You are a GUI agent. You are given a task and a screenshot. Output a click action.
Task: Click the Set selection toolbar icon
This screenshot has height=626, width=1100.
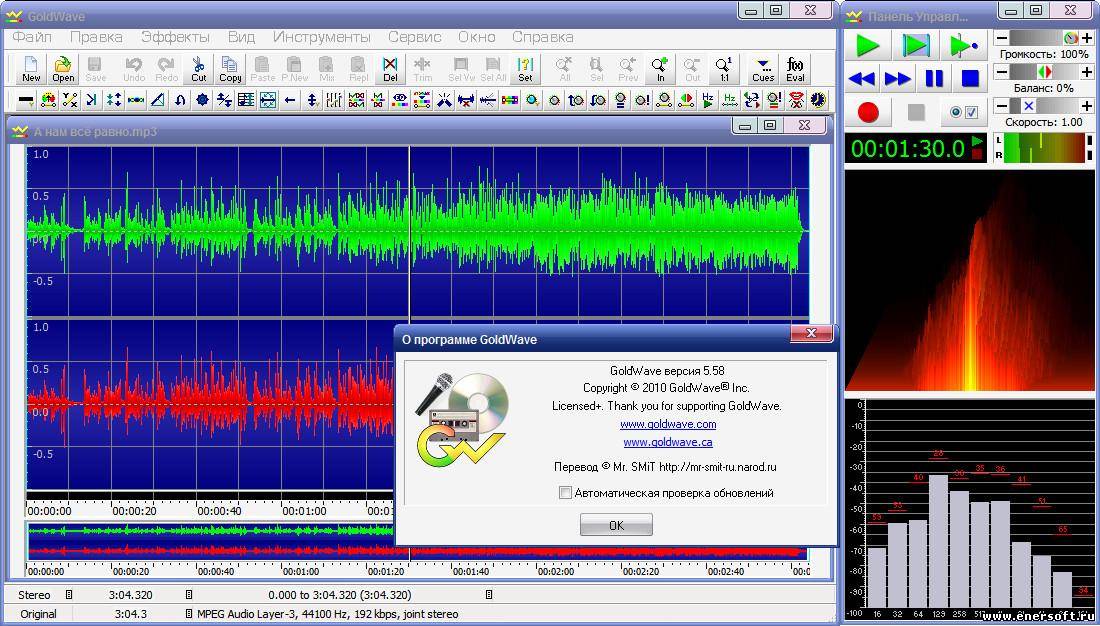tap(525, 69)
